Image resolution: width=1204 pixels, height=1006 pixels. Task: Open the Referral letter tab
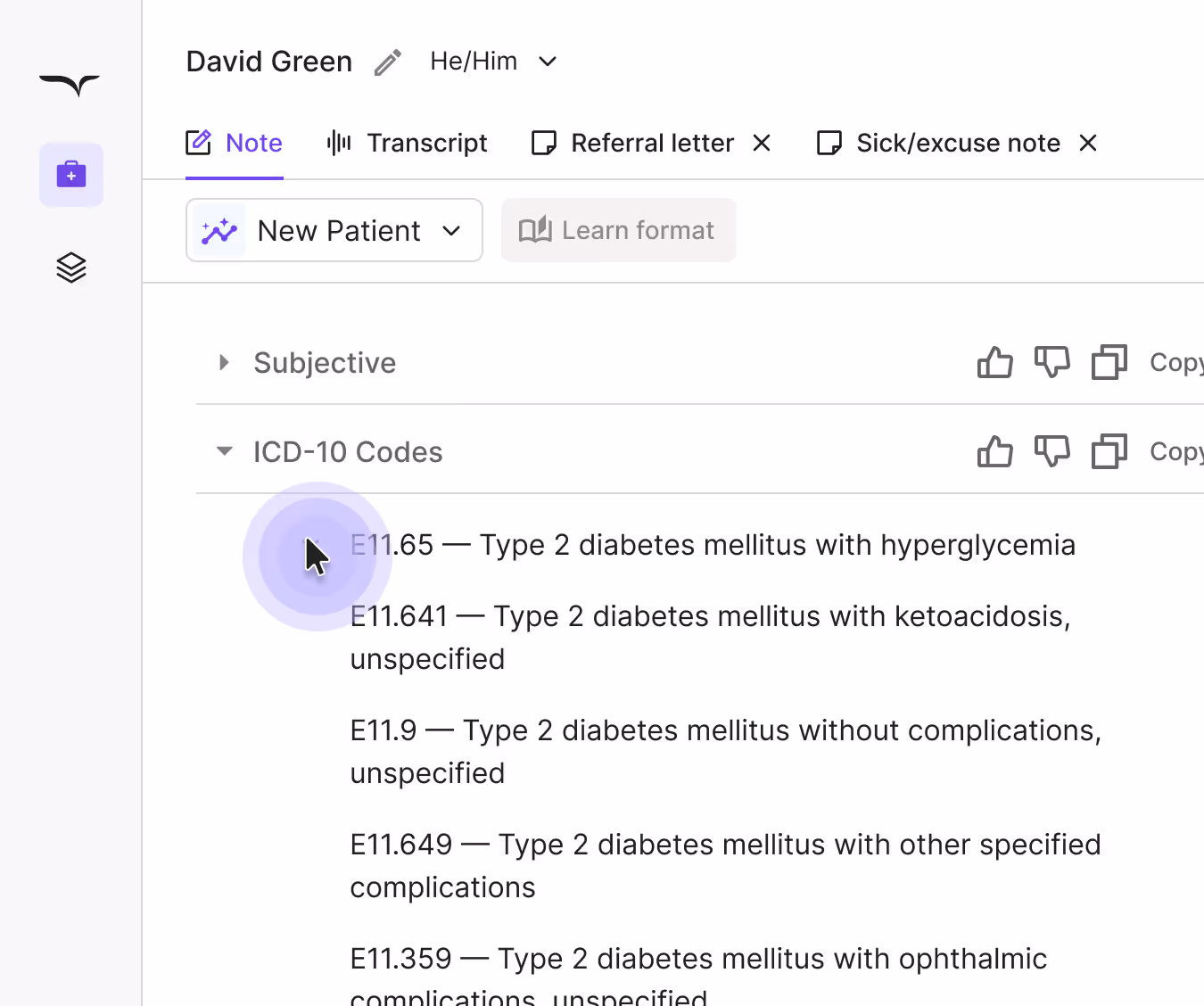click(652, 143)
